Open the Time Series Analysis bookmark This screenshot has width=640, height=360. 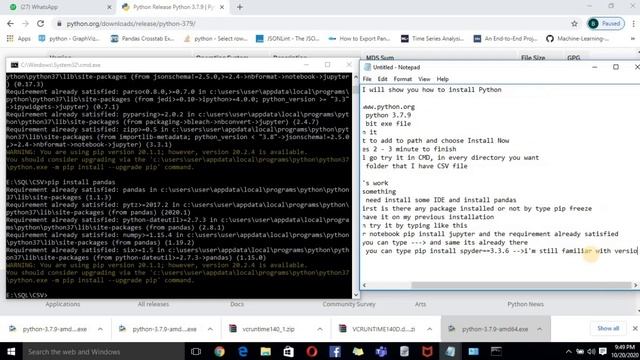tap(432, 38)
